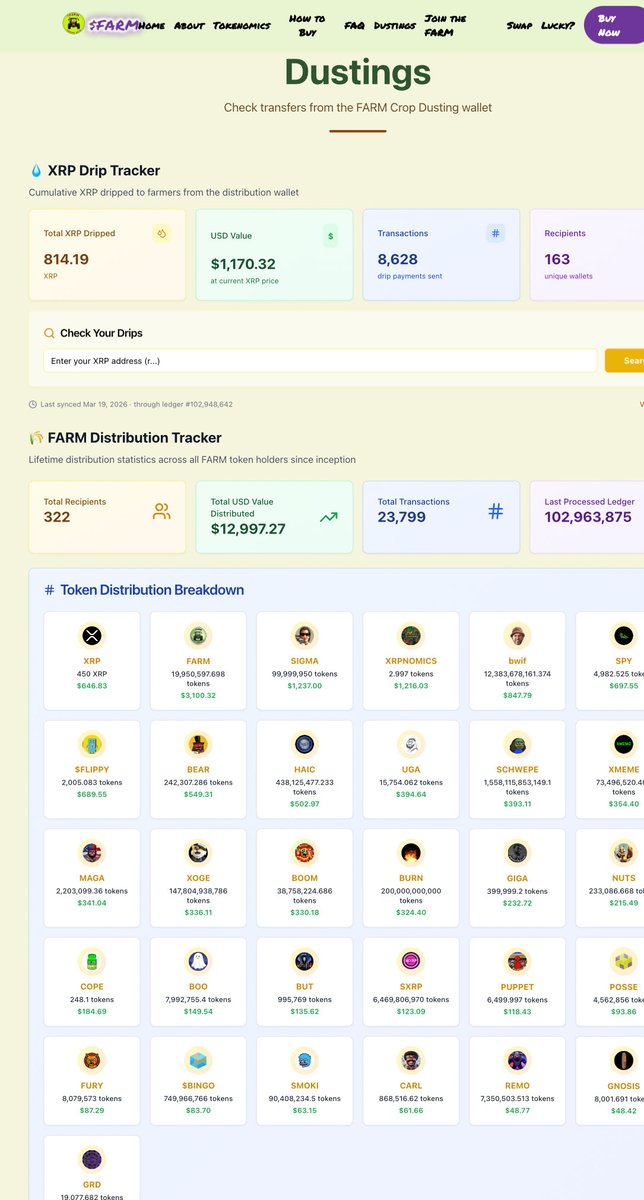Screen dimensions: 644x1200
Task: Select the BUT token logo
Action: point(304,961)
